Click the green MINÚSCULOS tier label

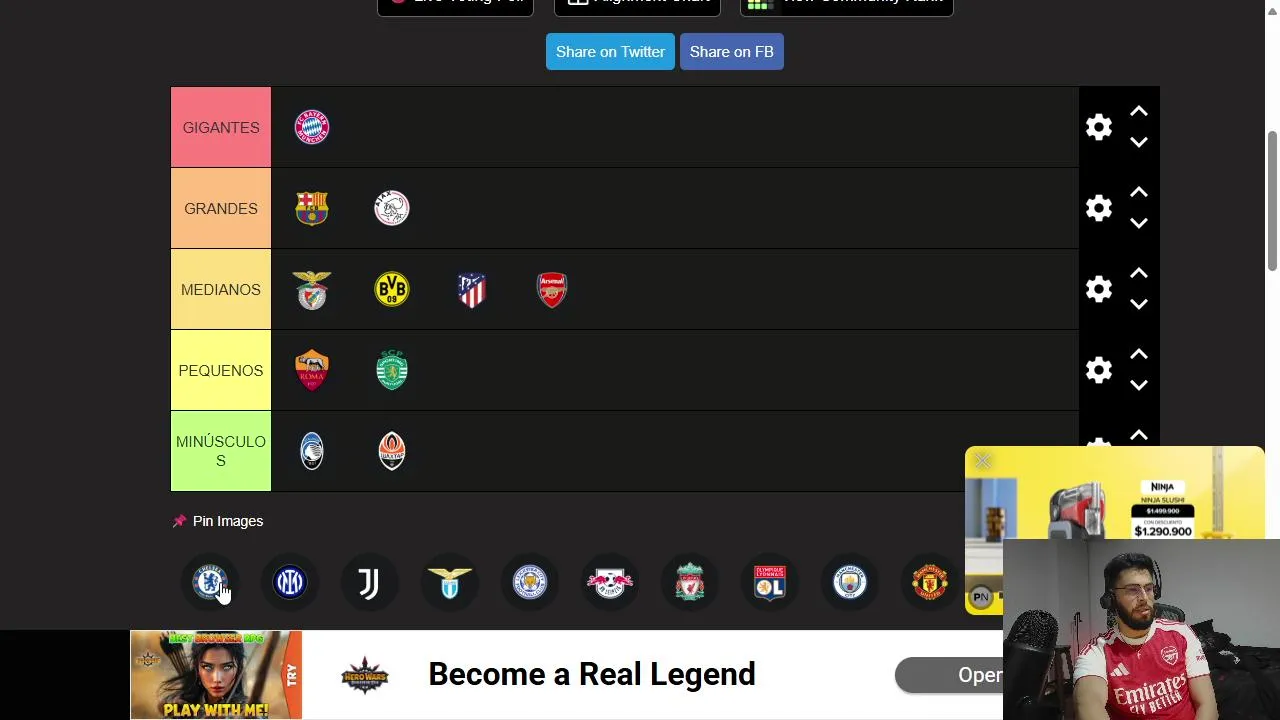(221, 451)
